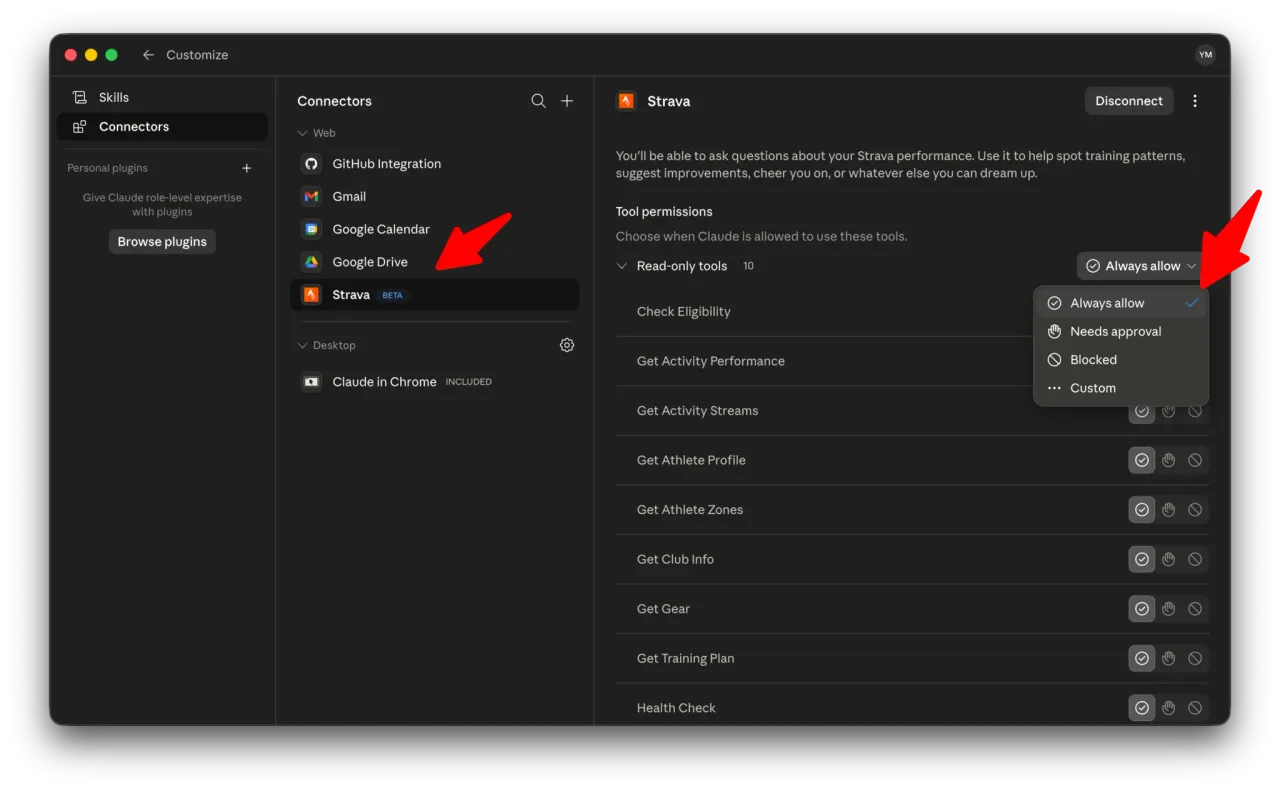Screen dimensions: 1280x791
Task: Select Connectors in the sidebar
Action: click(162, 127)
